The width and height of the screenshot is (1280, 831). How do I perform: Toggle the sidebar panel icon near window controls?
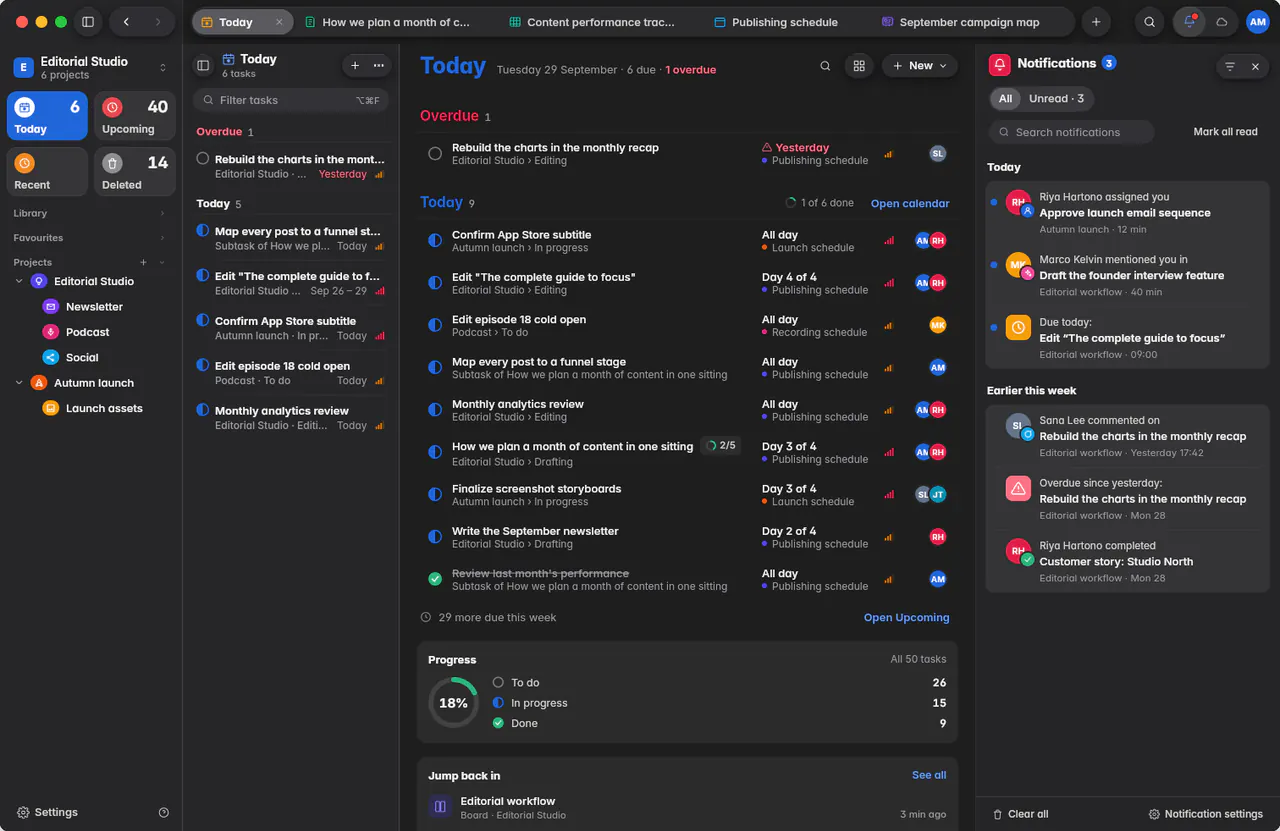(x=88, y=22)
